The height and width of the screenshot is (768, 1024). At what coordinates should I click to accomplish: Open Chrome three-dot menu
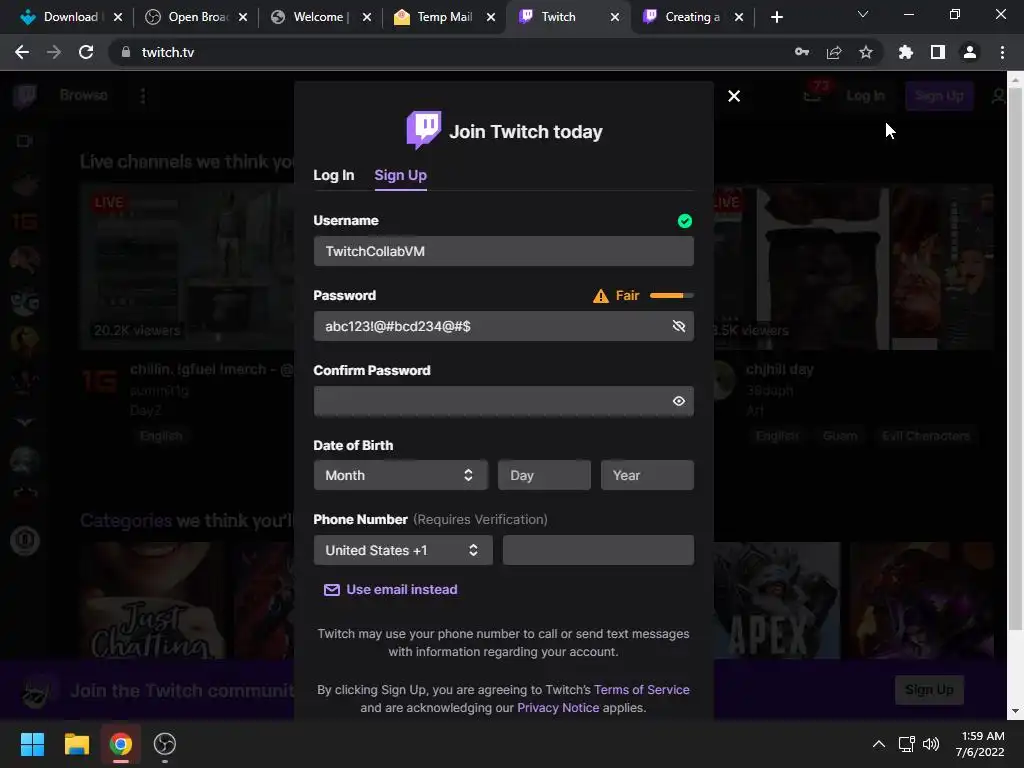(1002, 52)
